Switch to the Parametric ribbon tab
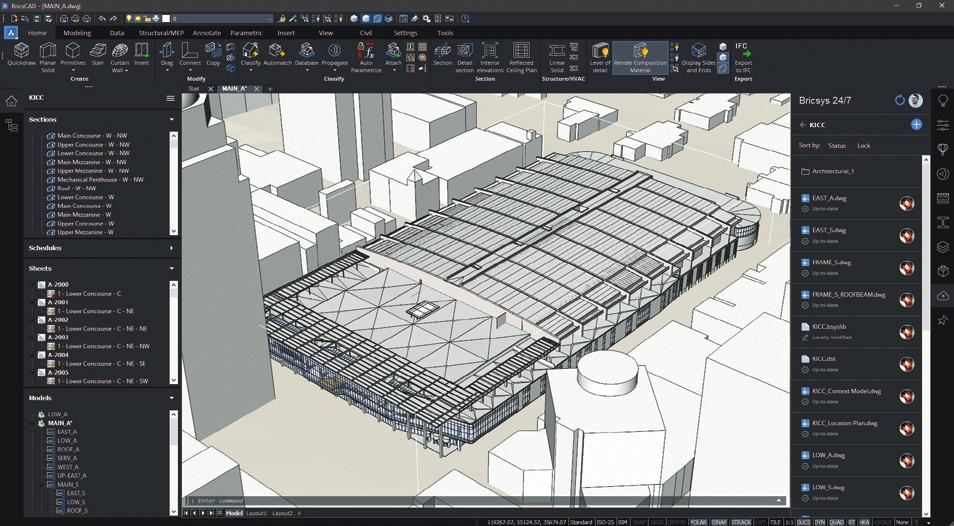Screen dimensions: 954x526 tap(246, 33)
